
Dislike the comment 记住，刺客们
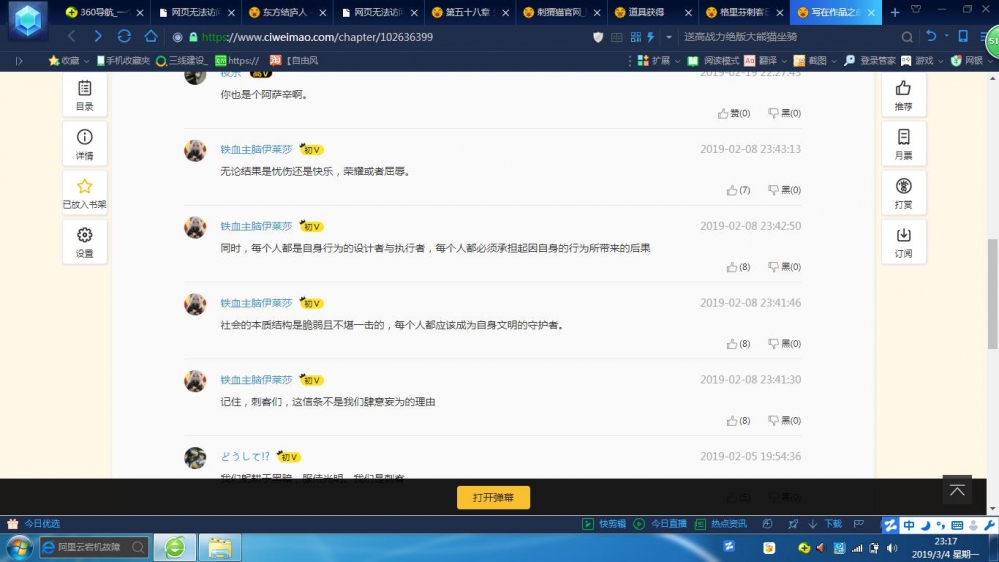tap(784, 421)
